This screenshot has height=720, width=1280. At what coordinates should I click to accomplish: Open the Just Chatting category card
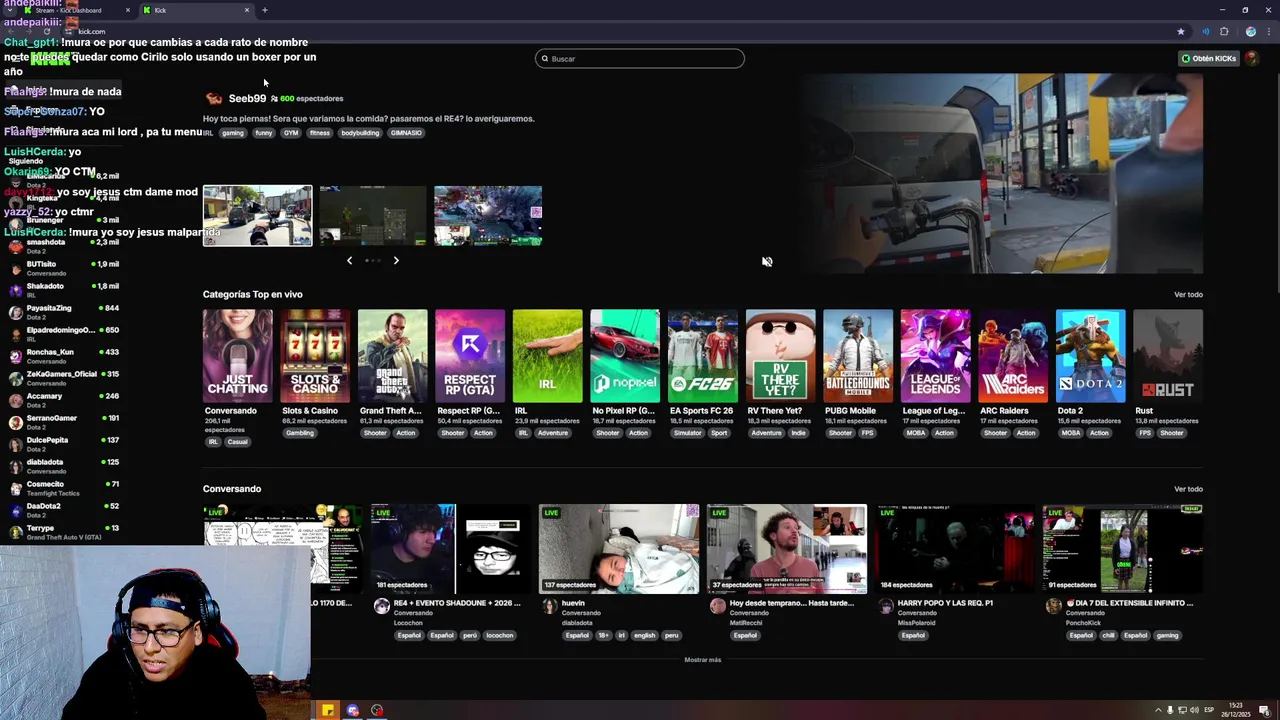(237, 356)
